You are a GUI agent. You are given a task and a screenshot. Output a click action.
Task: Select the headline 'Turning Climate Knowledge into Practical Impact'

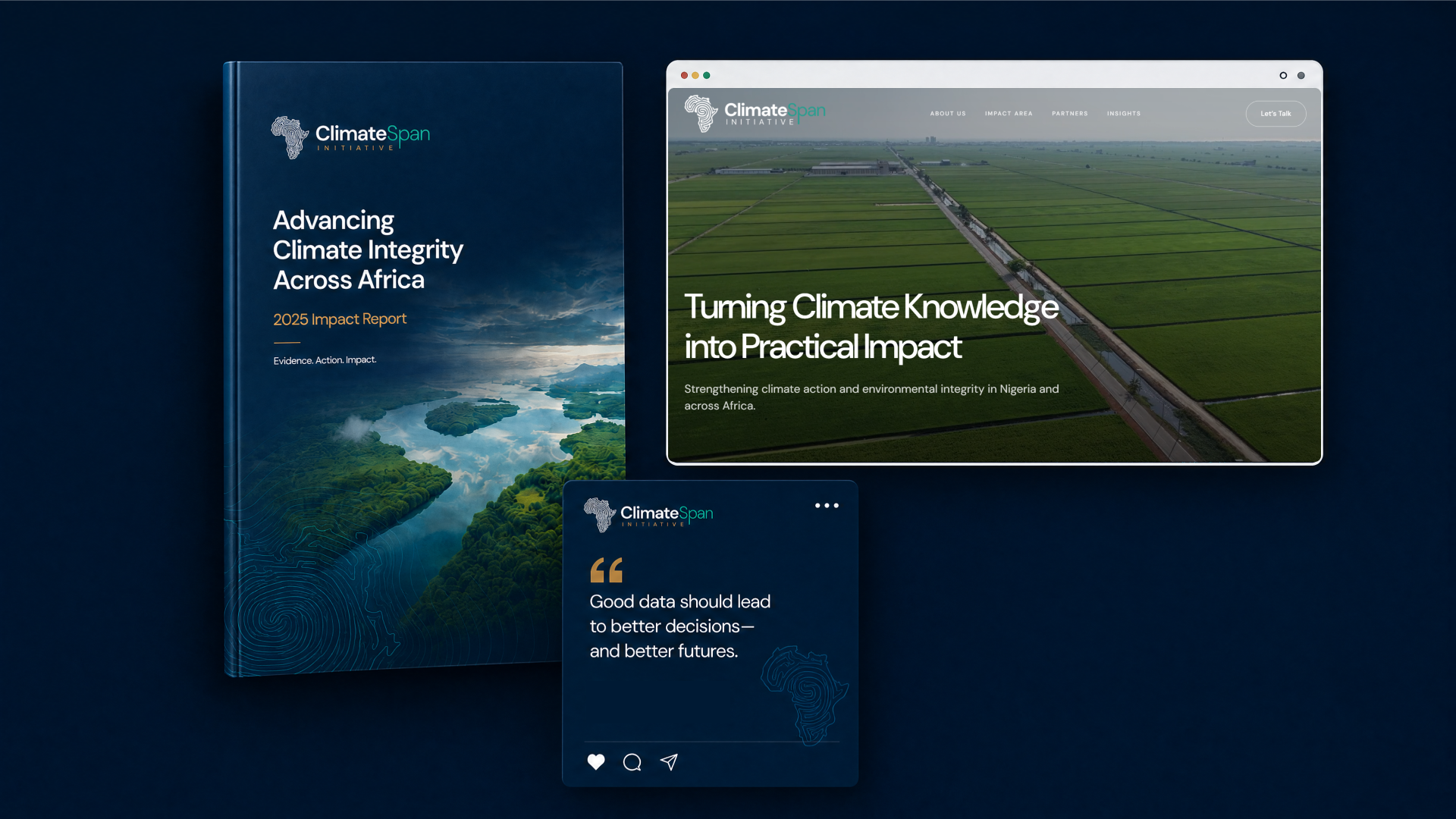pyautogui.click(x=871, y=327)
